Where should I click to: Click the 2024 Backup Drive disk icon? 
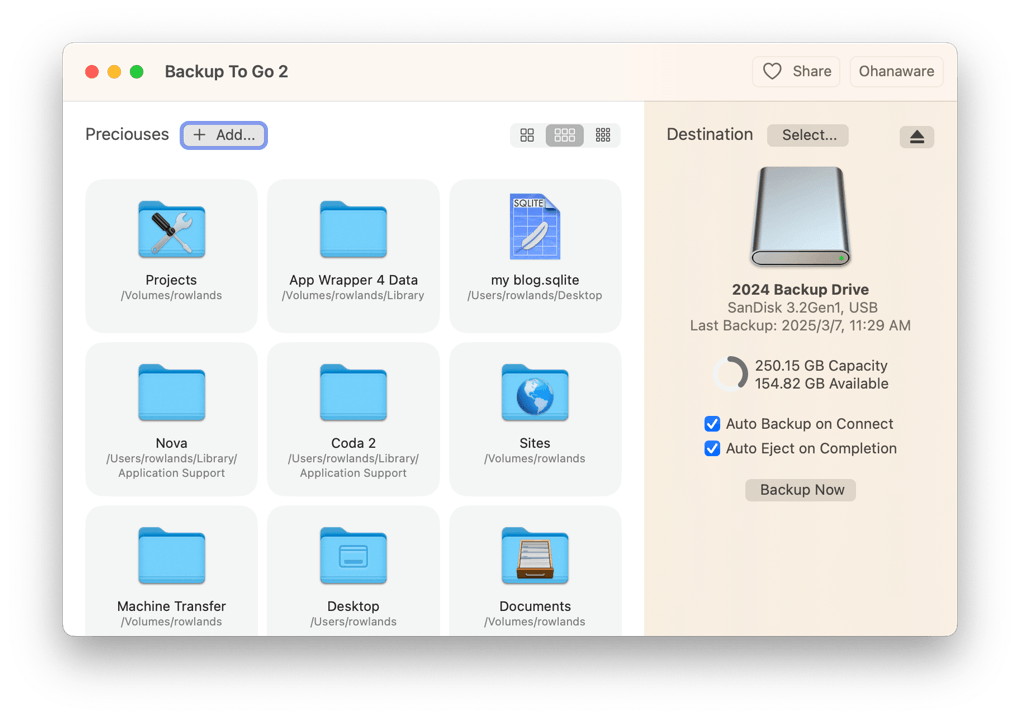(800, 217)
